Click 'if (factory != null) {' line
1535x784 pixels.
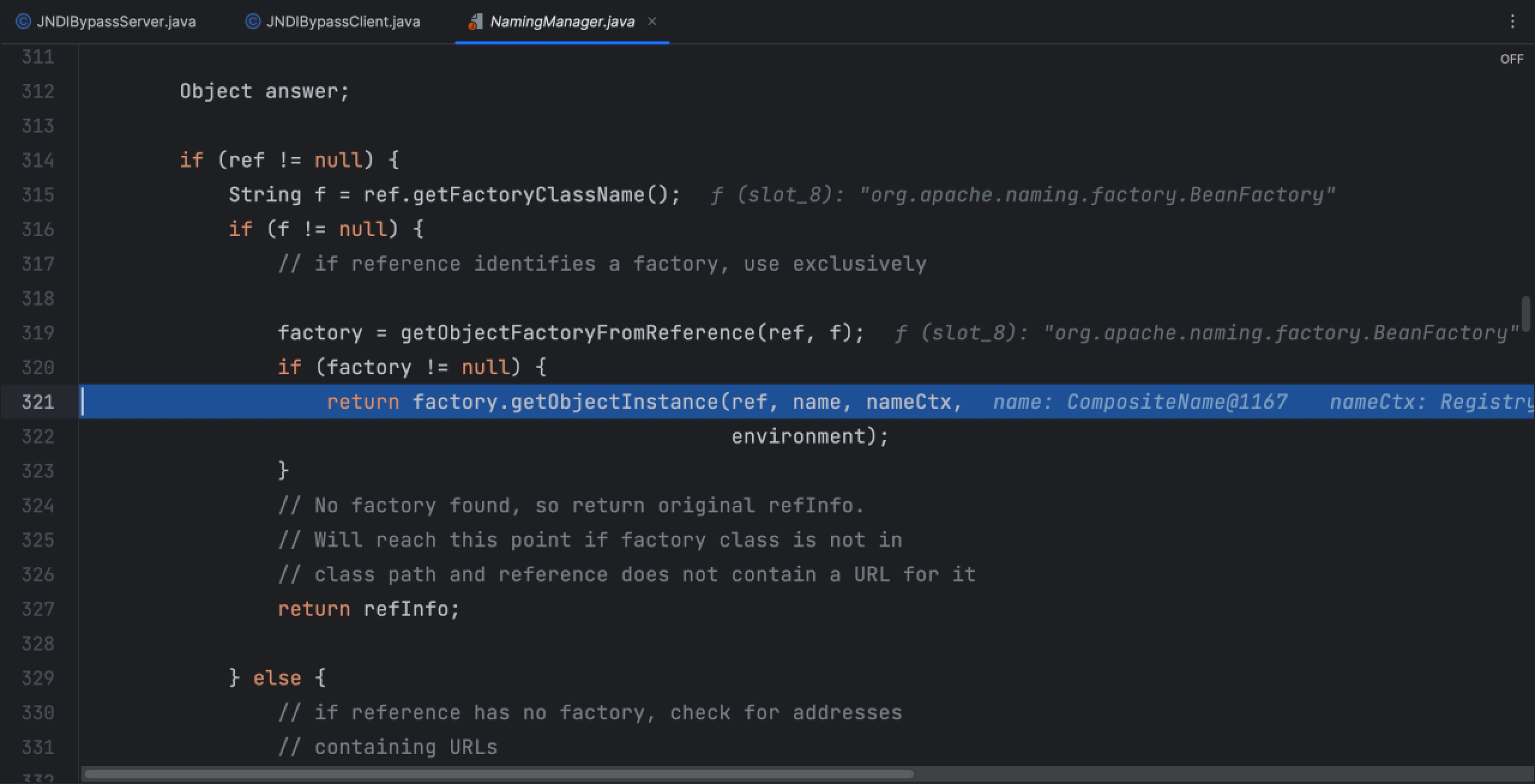[x=412, y=367]
